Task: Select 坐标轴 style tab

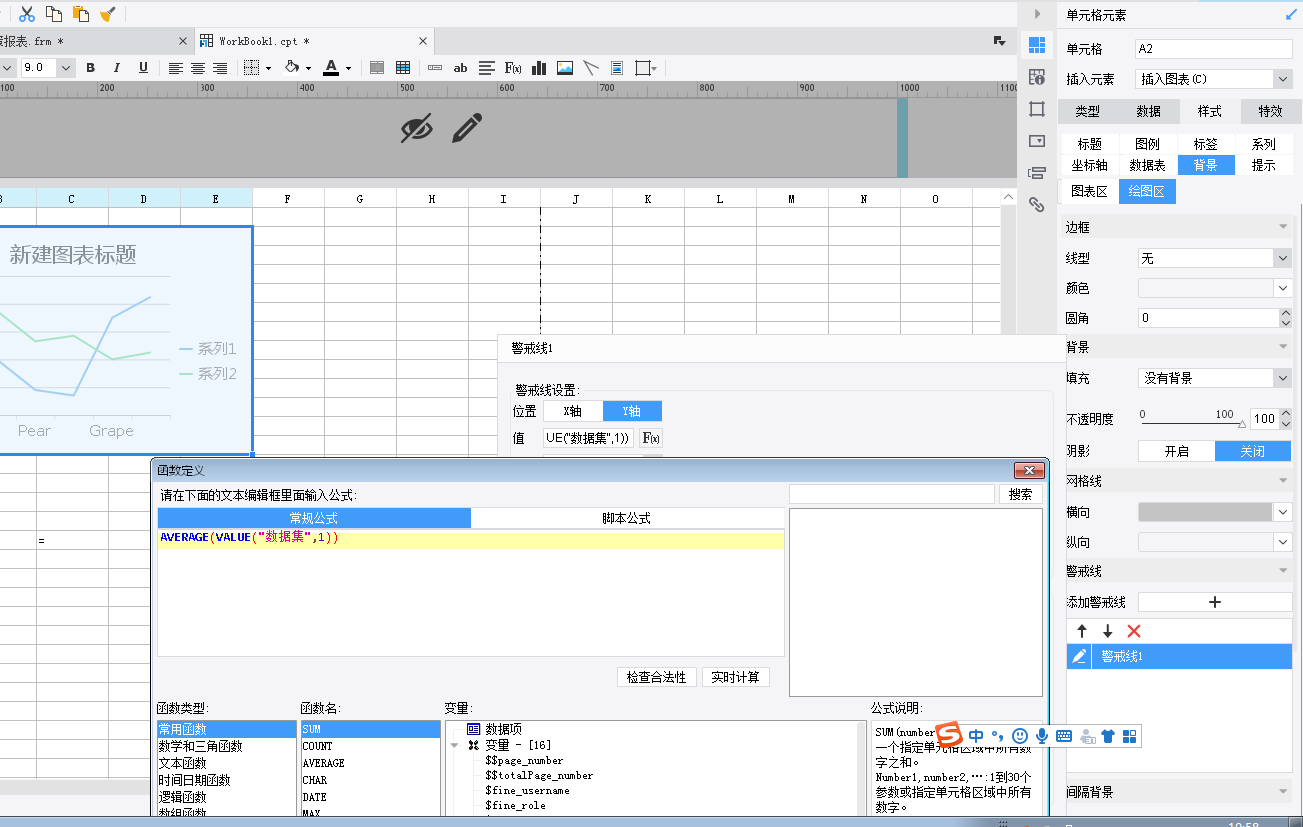Action: (x=1089, y=165)
